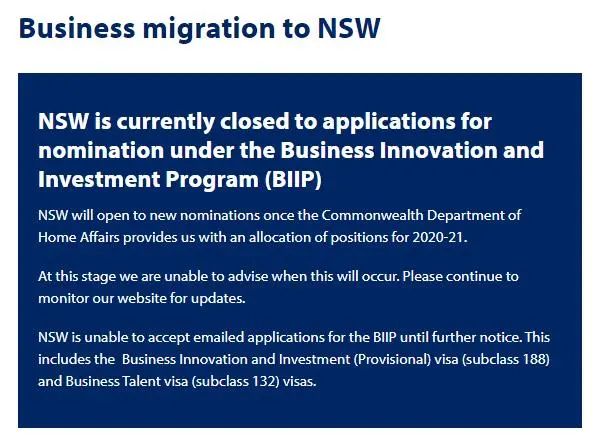This screenshot has width=600, height=447.
Task: Click the words "Commonwealth Department of"
Action: (x=421, y=215)
